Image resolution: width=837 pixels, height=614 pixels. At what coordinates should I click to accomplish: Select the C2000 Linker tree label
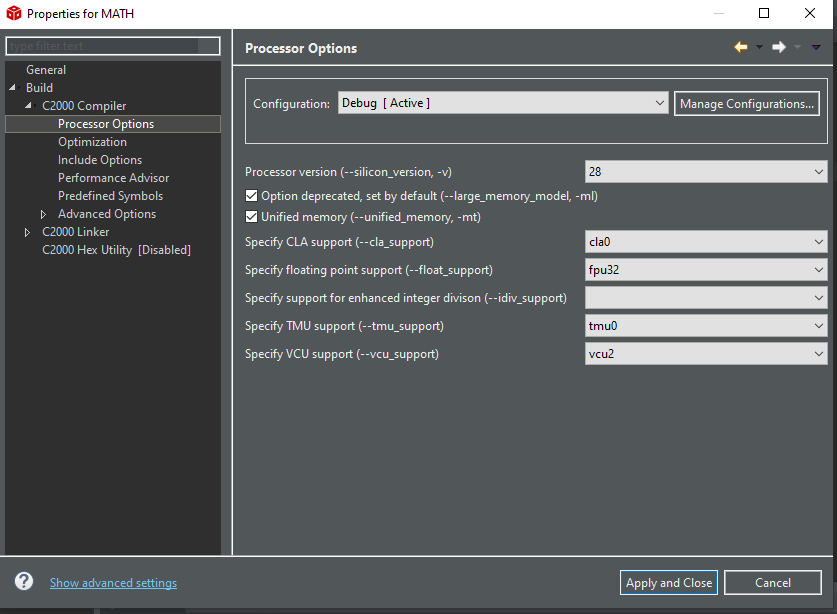click(x=75, y=232)
